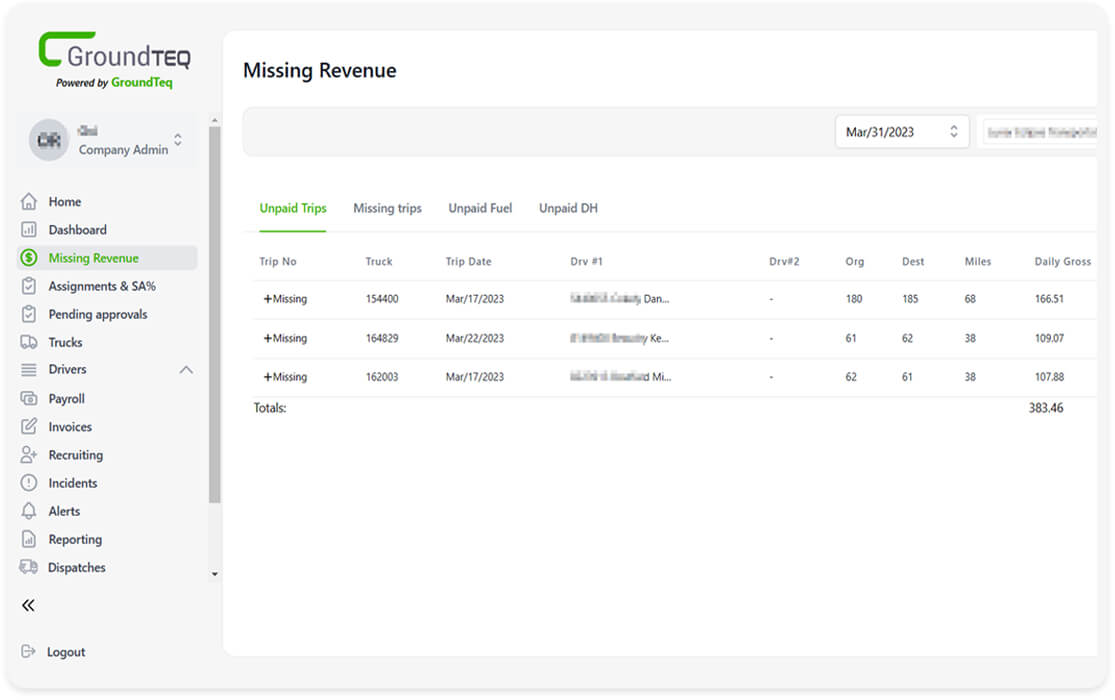Sort by Trip No column header
1115x700 pixels.
278,262
